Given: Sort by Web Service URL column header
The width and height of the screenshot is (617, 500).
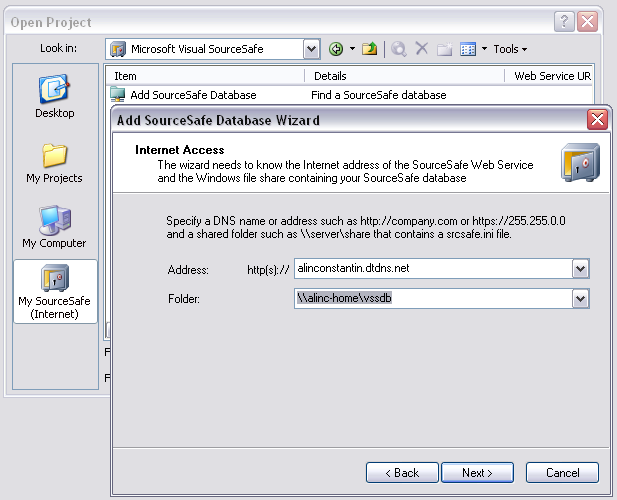Looking at the screenshot, I should coord(549,76).
